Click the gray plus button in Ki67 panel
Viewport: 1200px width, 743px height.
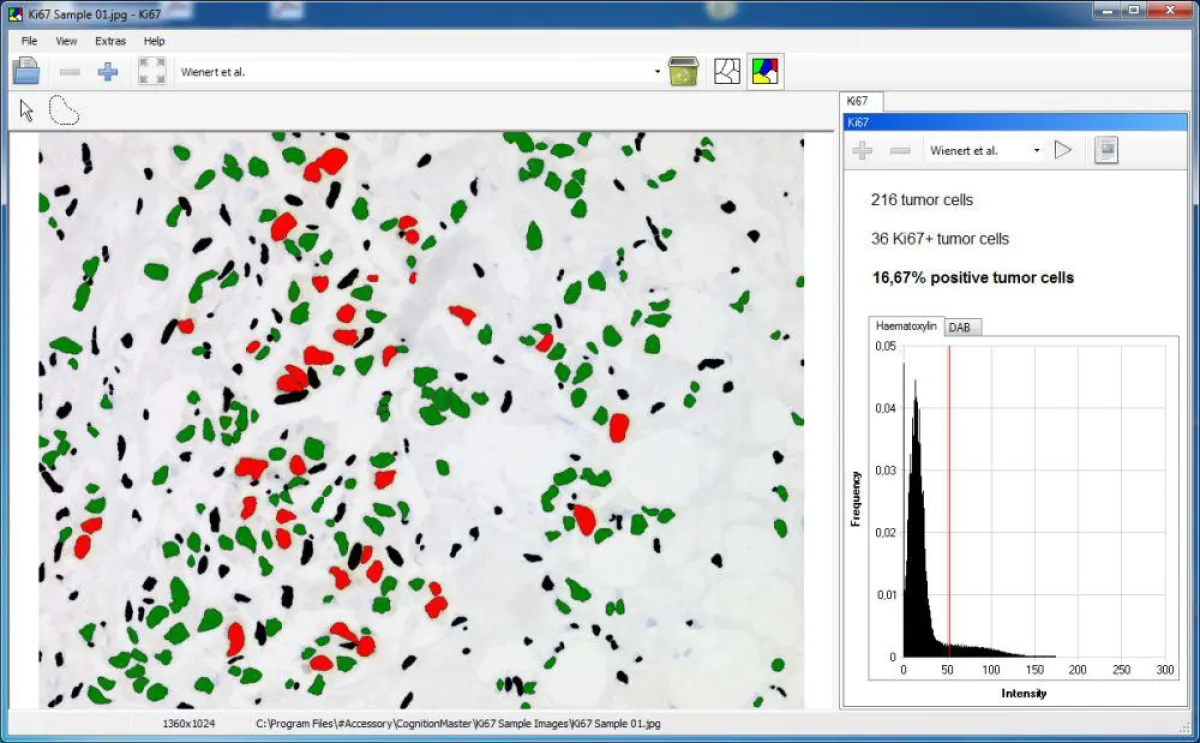point(862,150)
